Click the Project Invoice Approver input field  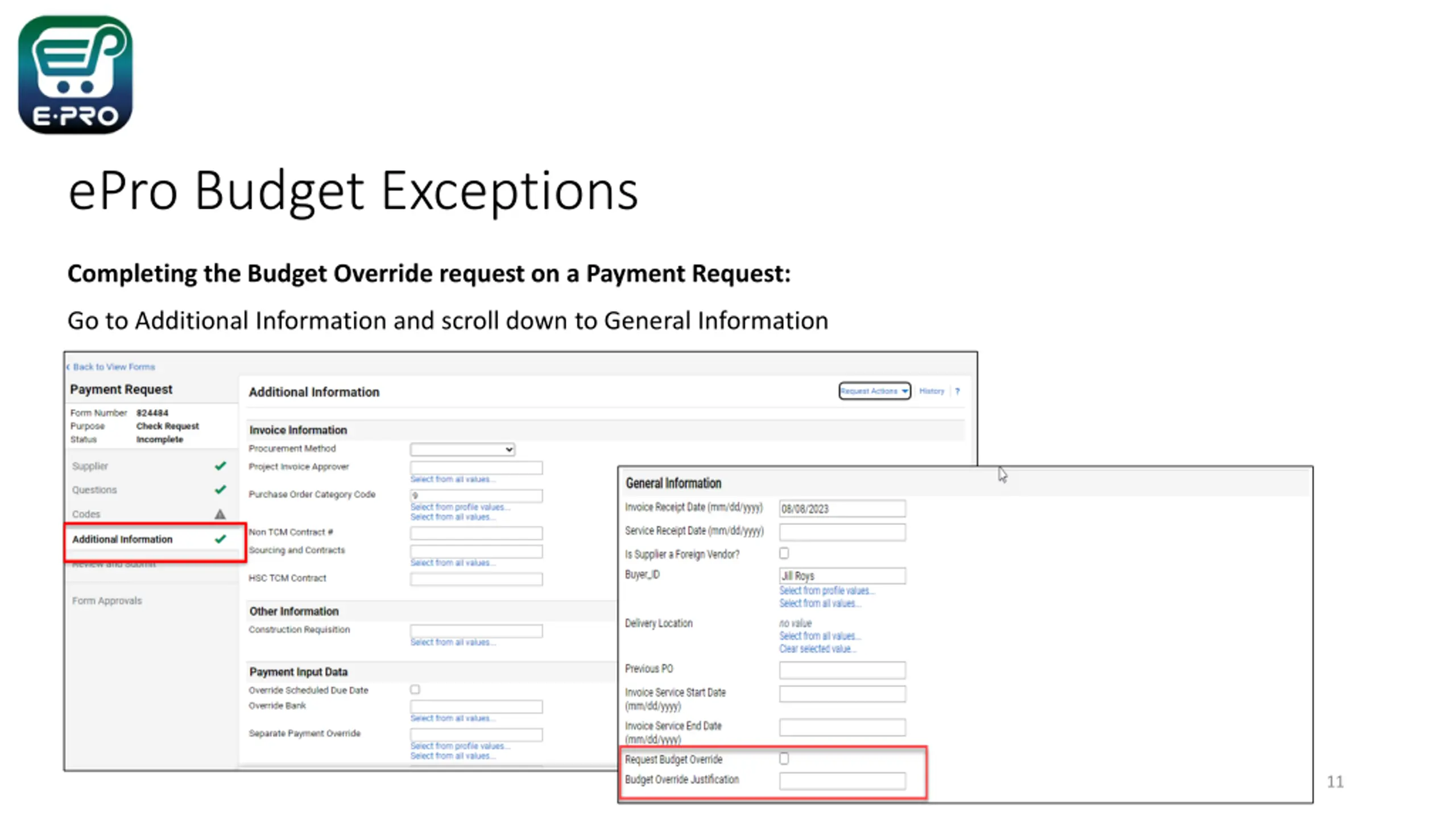click(476, 468)
